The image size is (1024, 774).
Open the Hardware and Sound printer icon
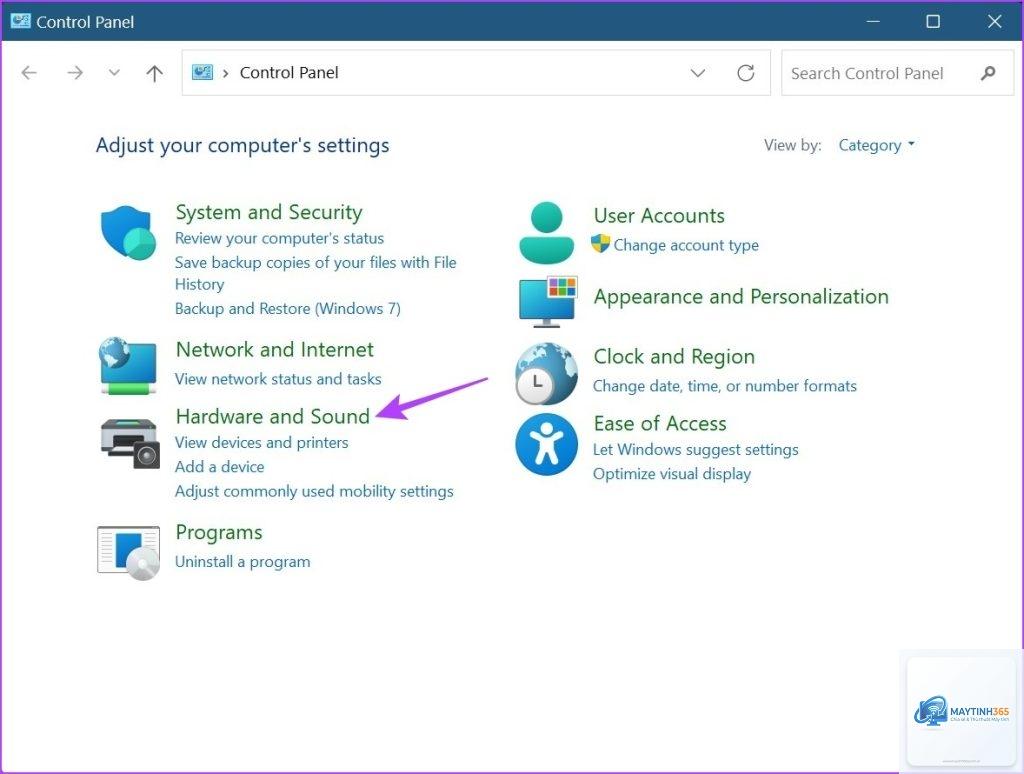pos(130,443)
